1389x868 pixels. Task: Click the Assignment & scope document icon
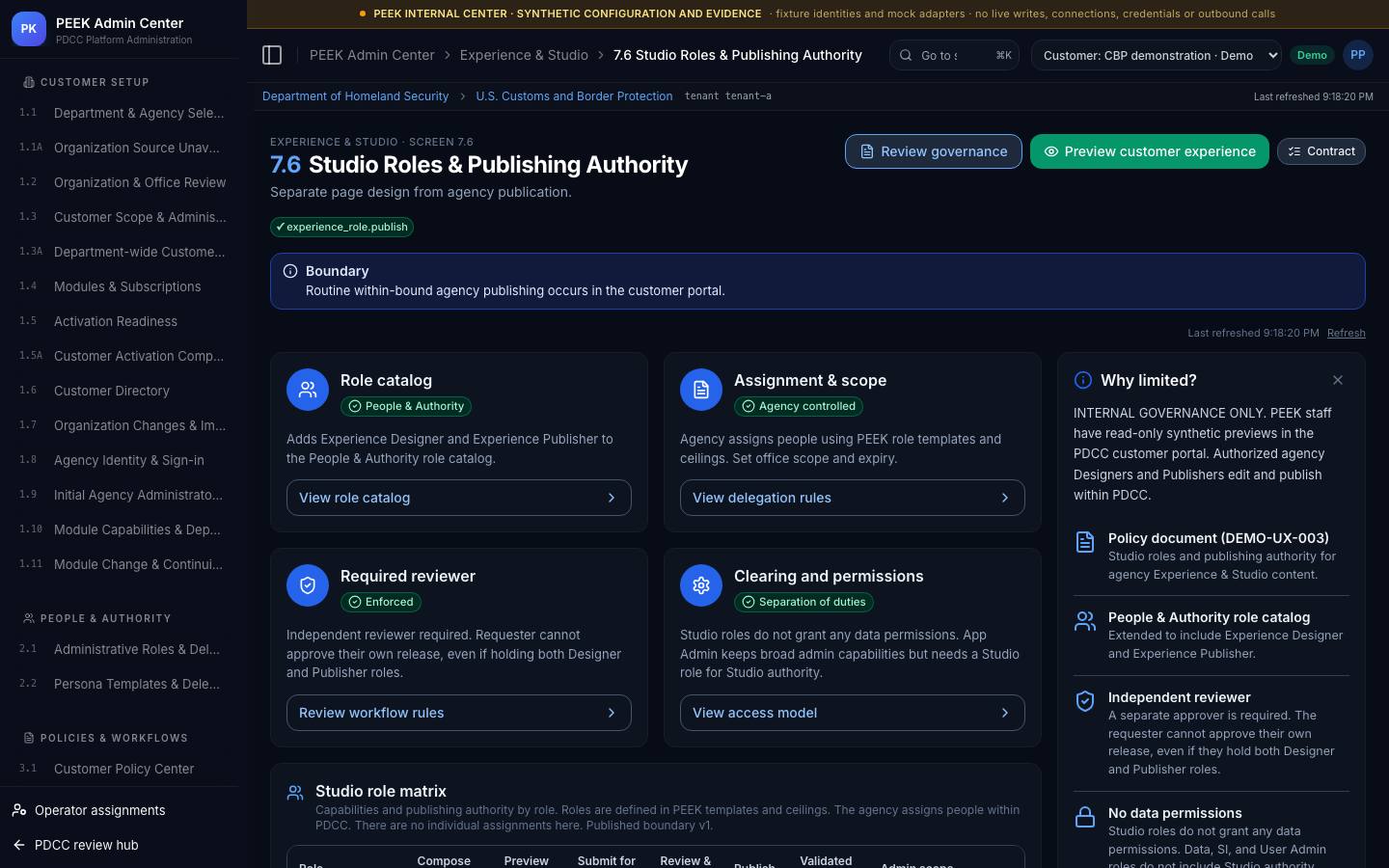701,390
